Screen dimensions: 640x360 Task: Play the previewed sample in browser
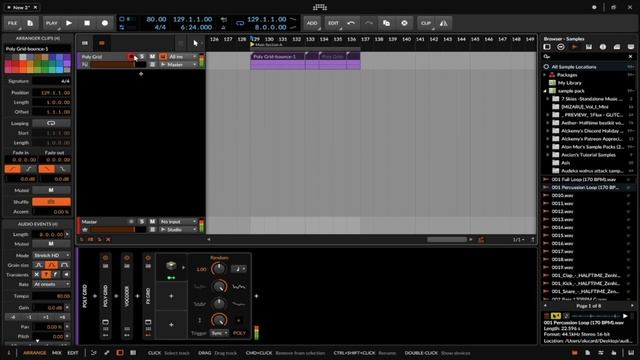(x=625, y=316)
